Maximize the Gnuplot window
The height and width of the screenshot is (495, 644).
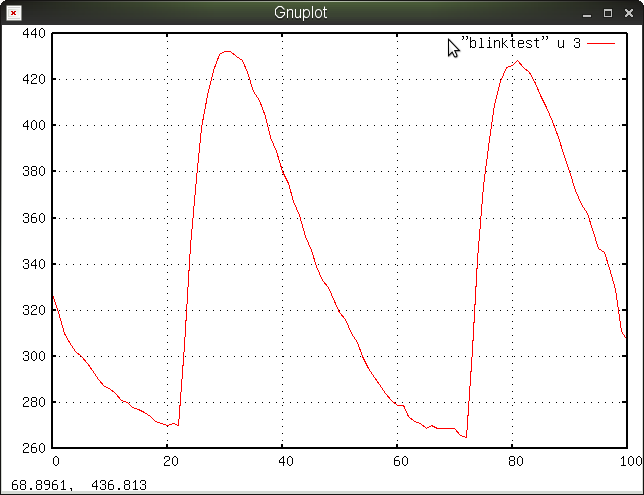608,13
